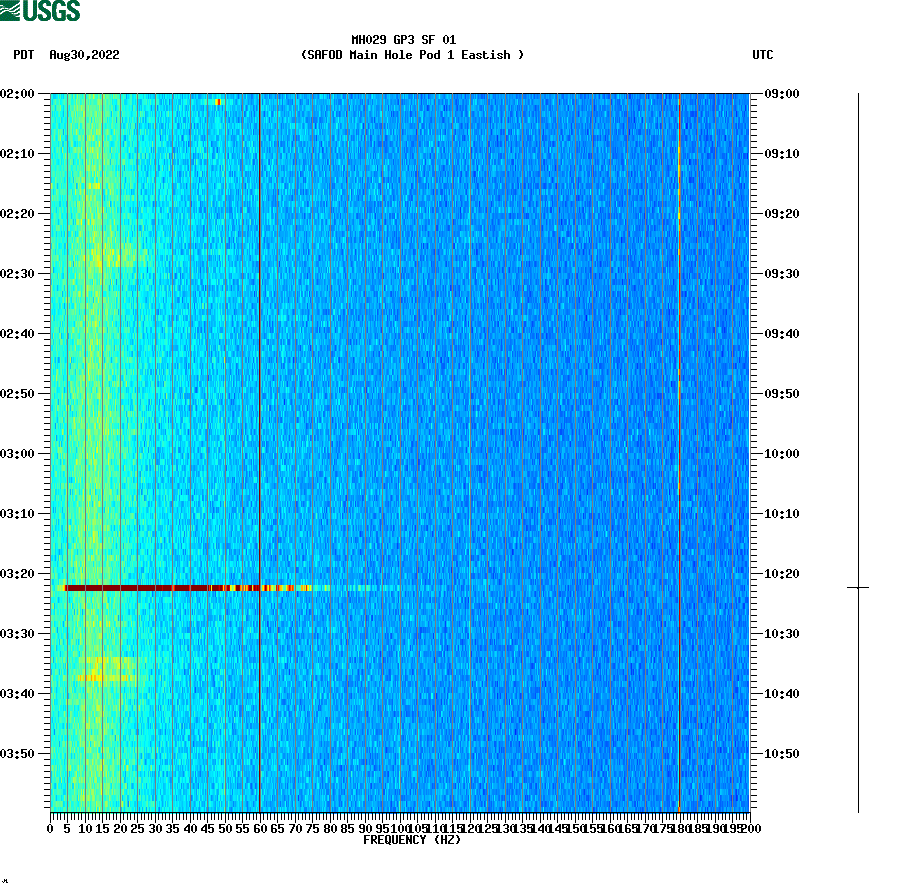Select the green wave emblem beside USGS text
Viewport: 902px width, 892px height.
click(x=12, y=11)
